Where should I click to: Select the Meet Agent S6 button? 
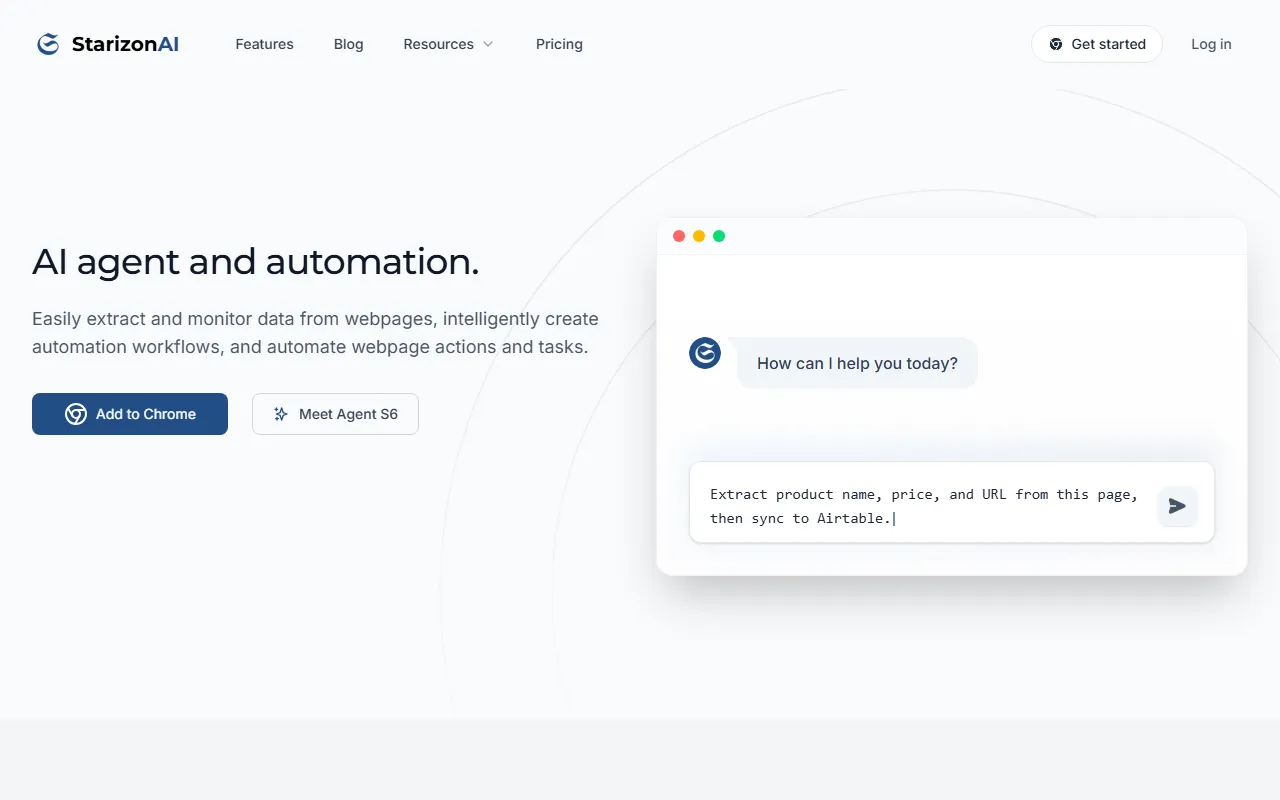coord(335,414)
